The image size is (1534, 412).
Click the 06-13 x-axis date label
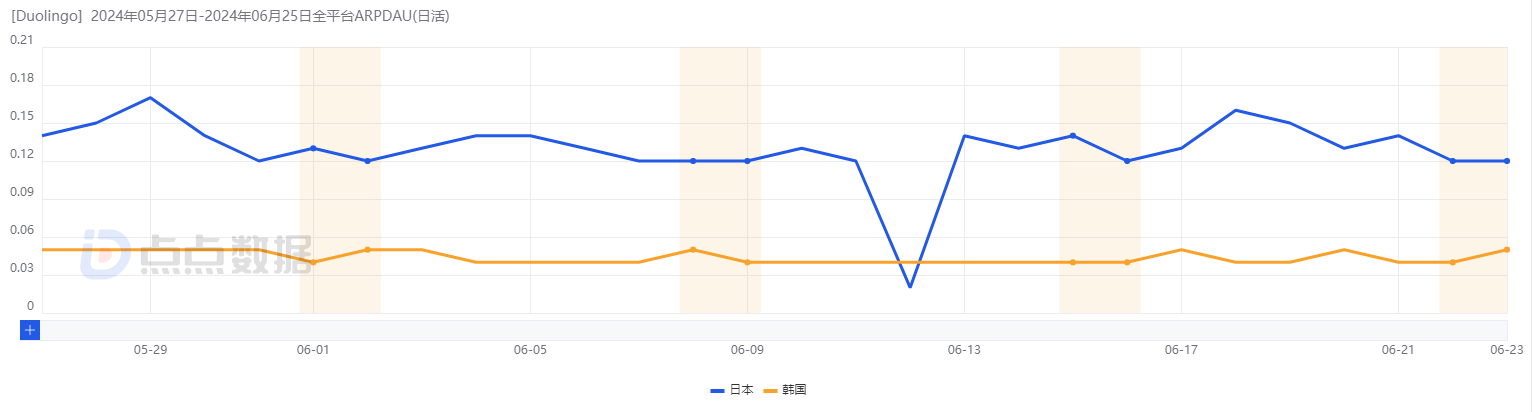(964, 350)
